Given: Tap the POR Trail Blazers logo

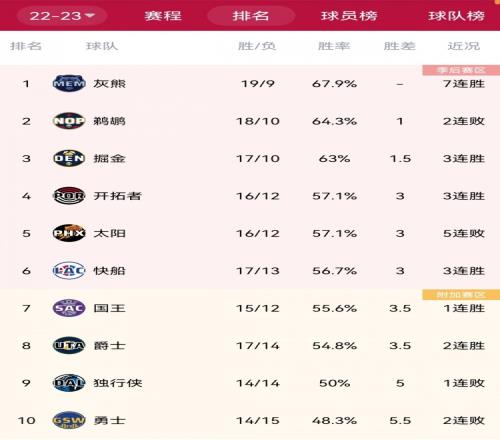Looking at the screenshot, I should pyautogui.click(x=69, y=196).
